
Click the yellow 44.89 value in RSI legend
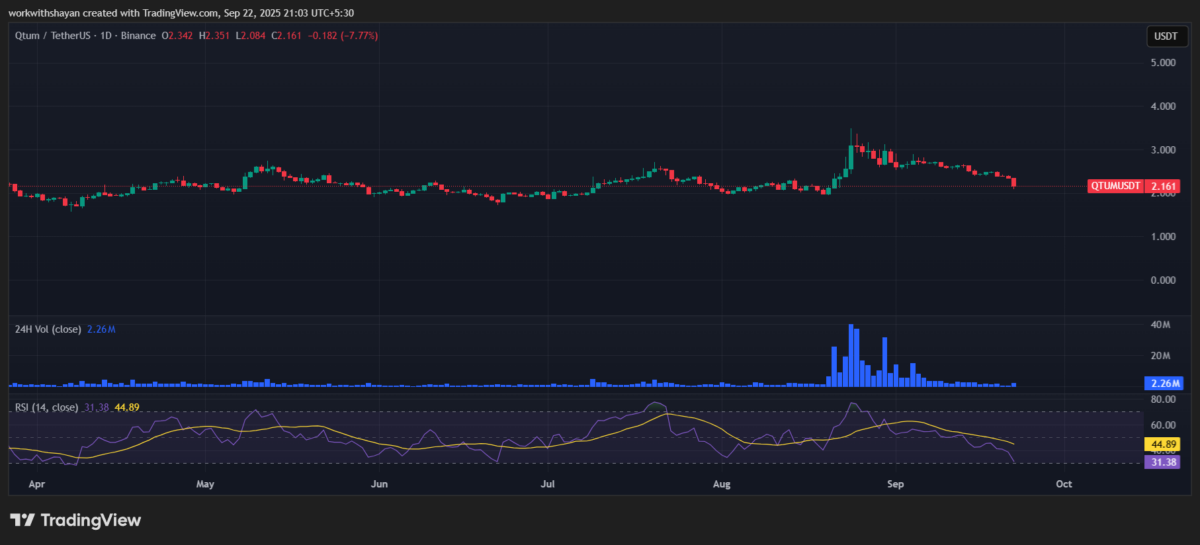click(x=126, y=407)
